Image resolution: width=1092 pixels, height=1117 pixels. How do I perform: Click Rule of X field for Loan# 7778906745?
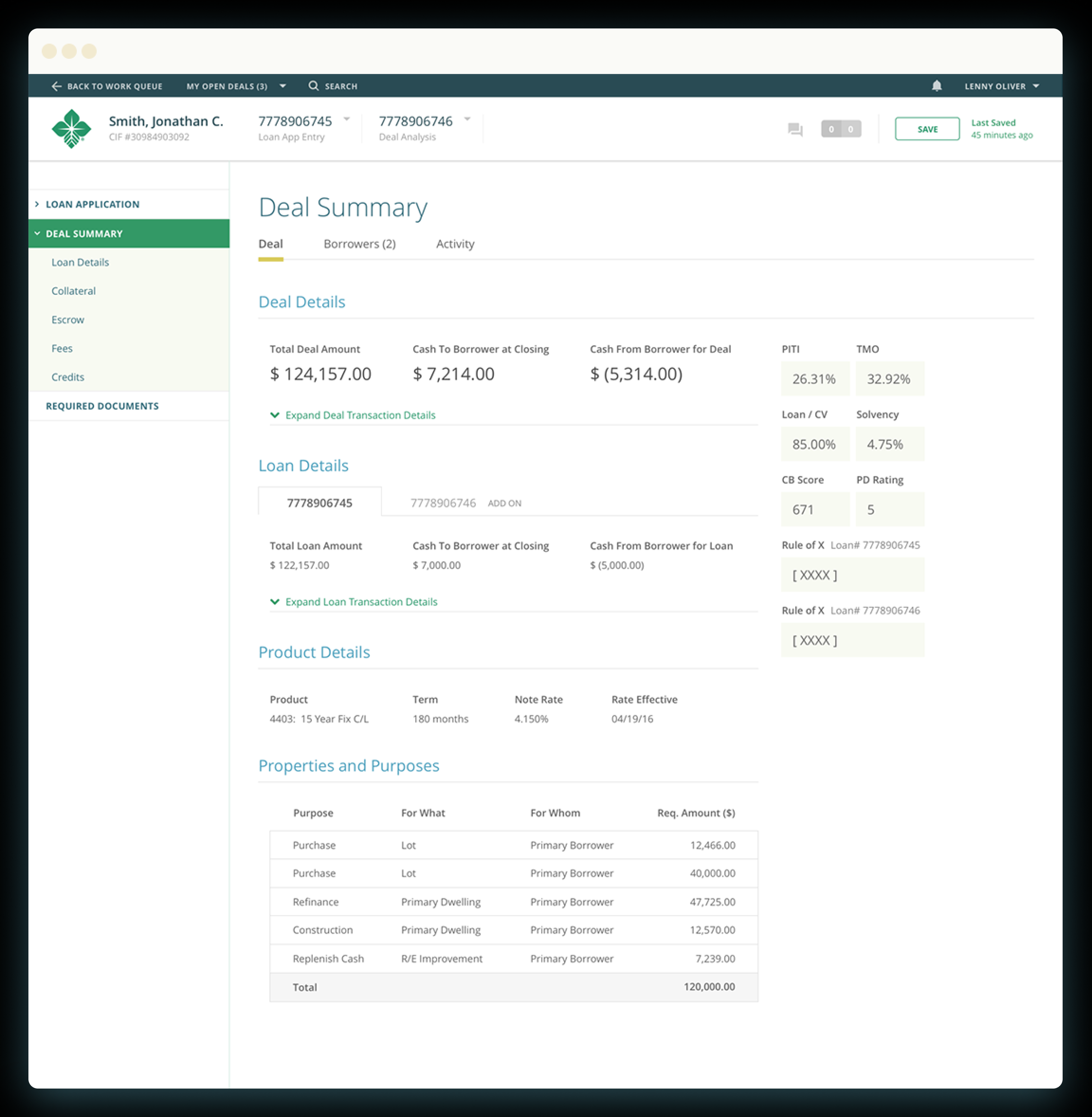point(852,575)
